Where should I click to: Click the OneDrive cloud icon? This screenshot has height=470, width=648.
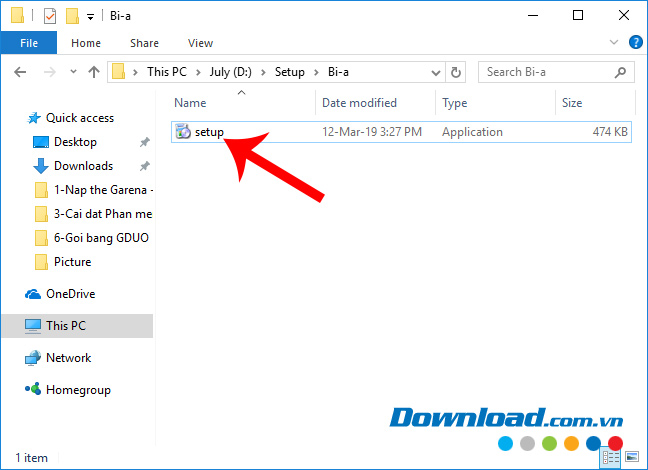(x=33, y=294)
